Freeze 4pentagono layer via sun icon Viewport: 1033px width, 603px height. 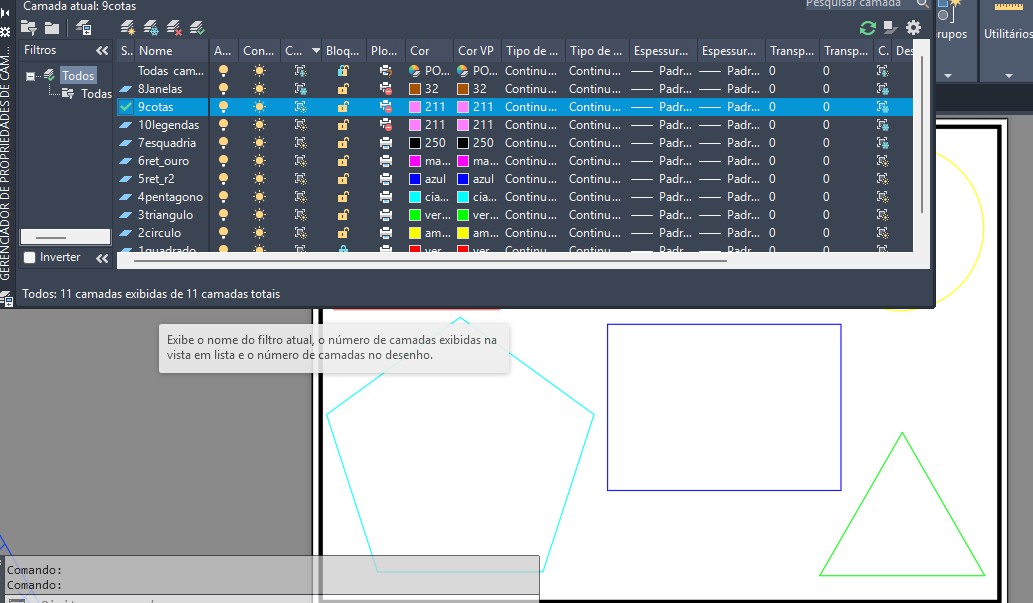coord(260,197)
